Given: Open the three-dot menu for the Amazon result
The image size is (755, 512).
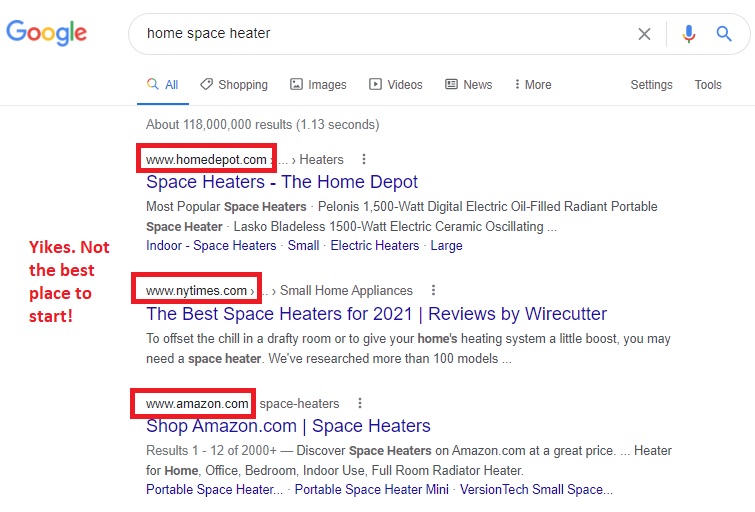Looking at the screenshot, I should pos(359,403).
